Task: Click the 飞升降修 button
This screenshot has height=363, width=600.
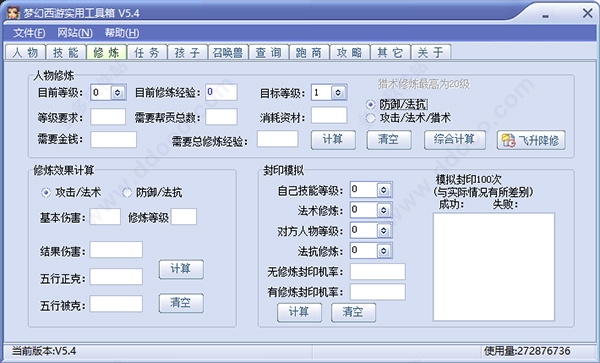Action: click(x=531, y=140)
